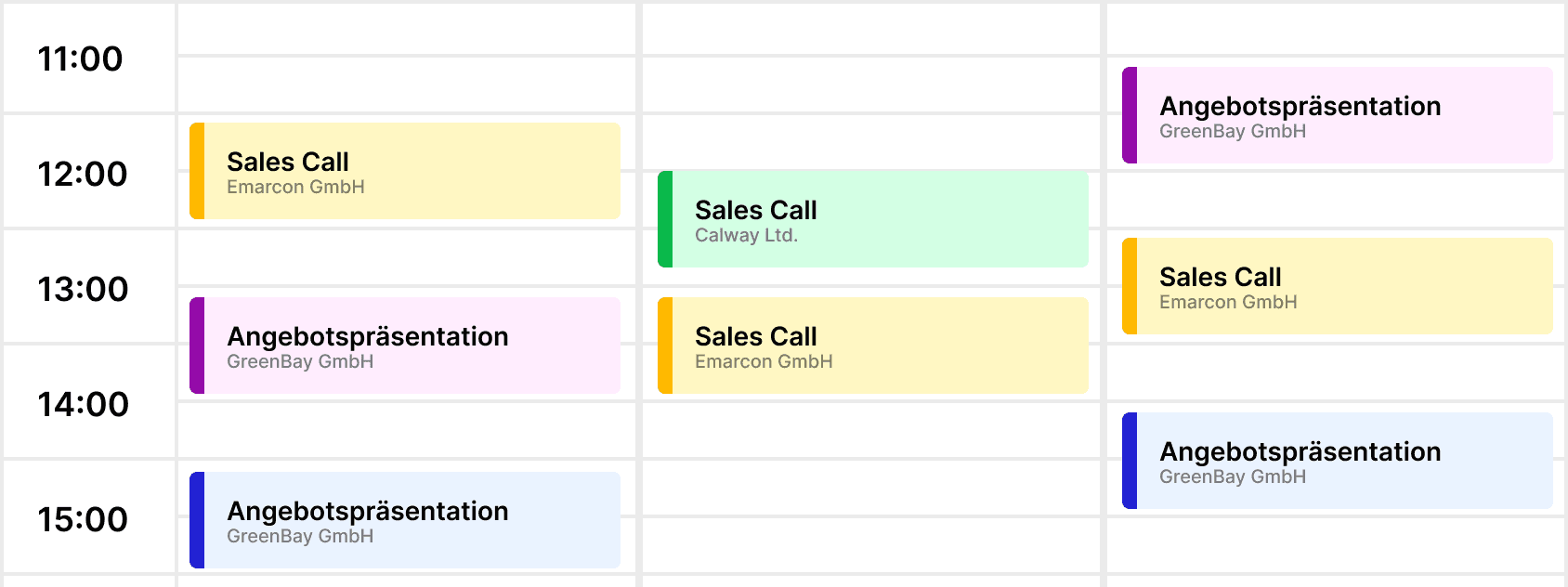The width and height of the screenshot is (1568, 587).
Task: Click the orange stripe on the 12:00 Sales Call
Action: click(x=197, y=171)
